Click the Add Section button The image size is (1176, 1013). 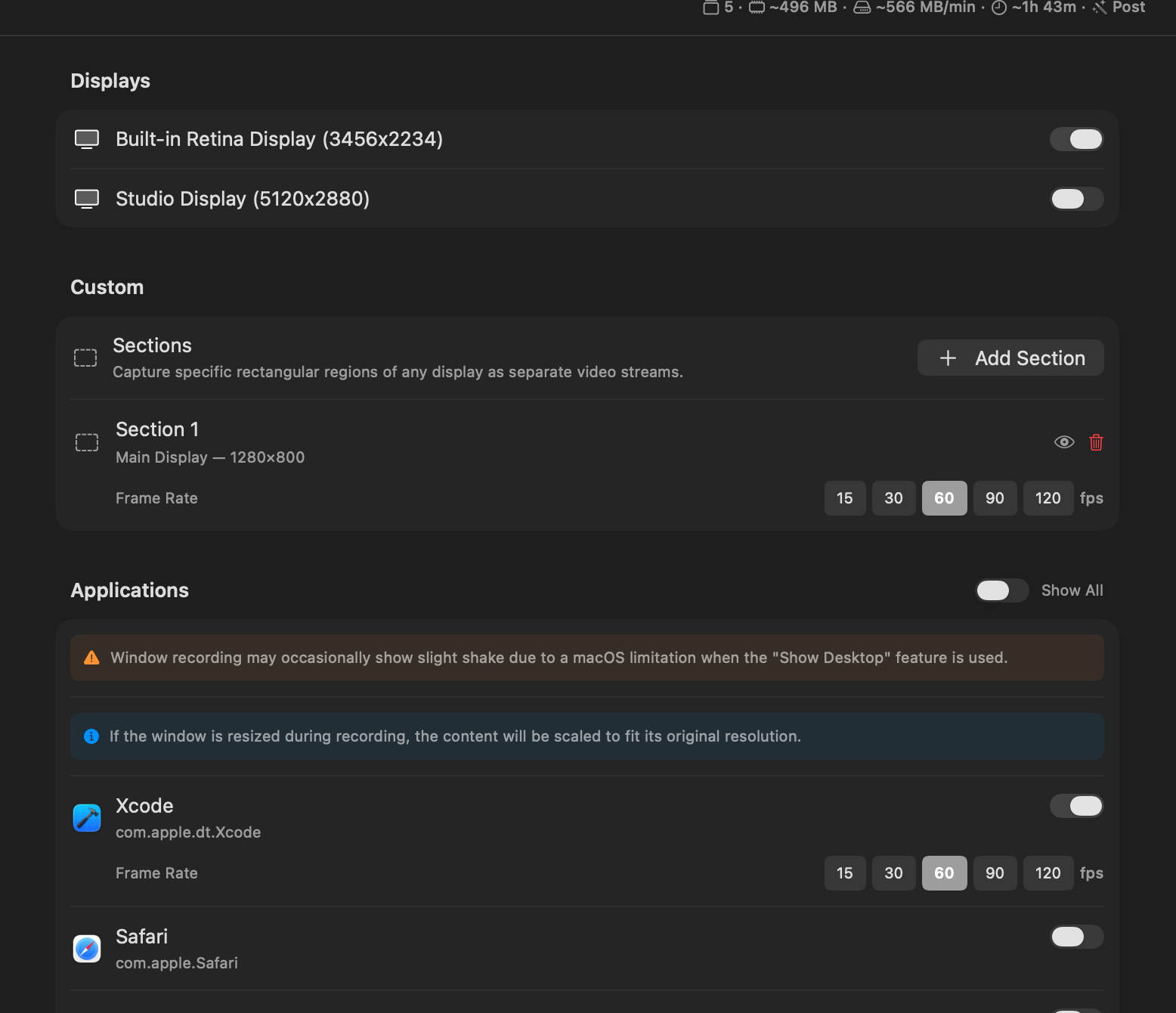pos(1010,358)
